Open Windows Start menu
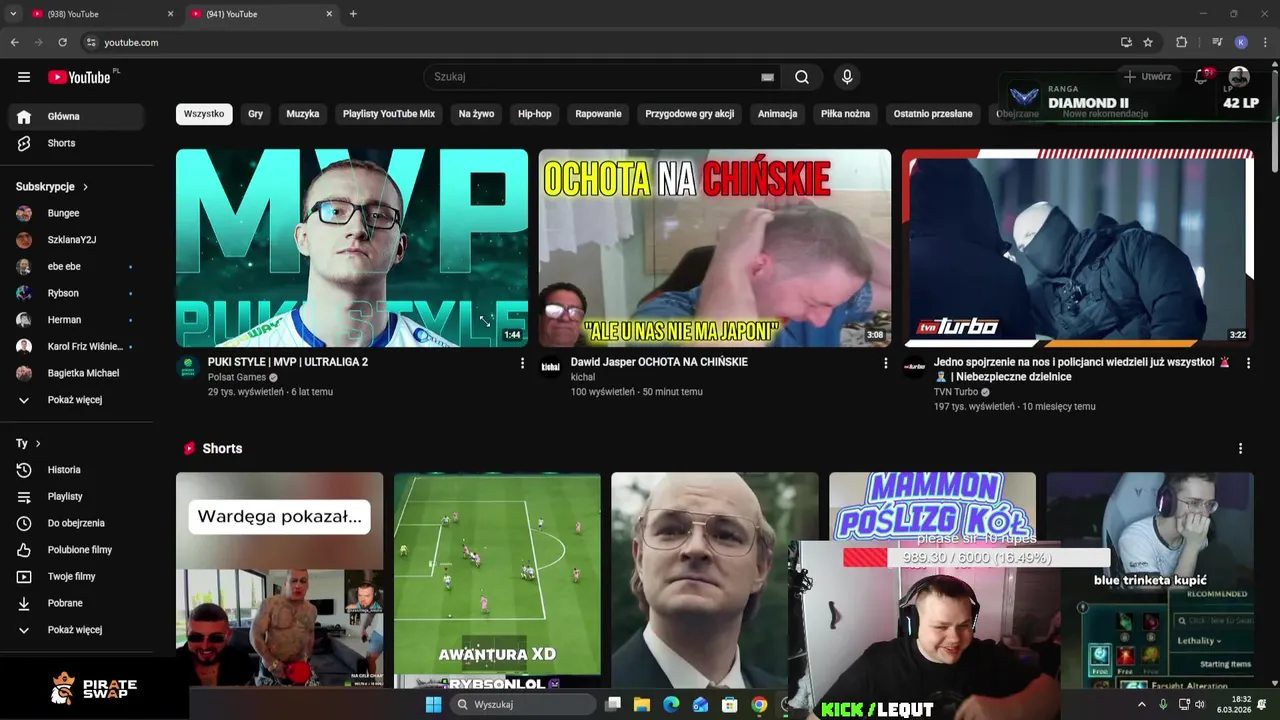This screenshot has height=720, width=1280. (x=433, y=705)
